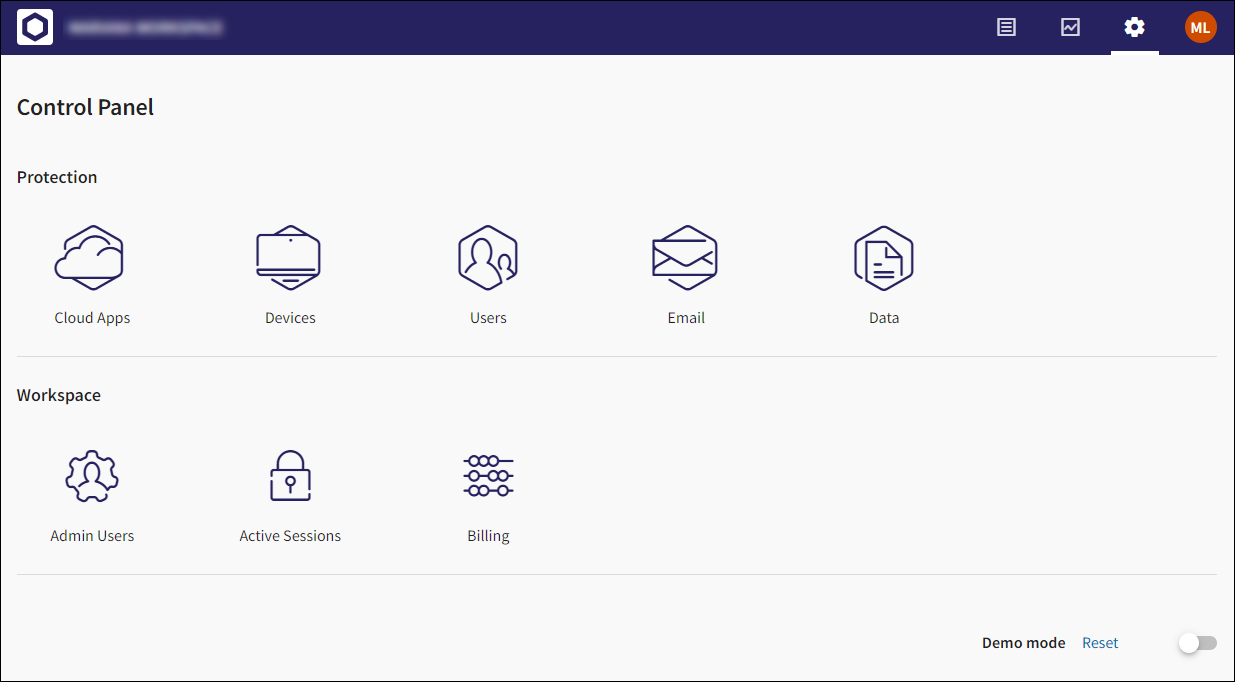The height and width of the screenshot is (682, 1235).
Task: Click the hexagon logo in the header
Action: tap(35, 27)
